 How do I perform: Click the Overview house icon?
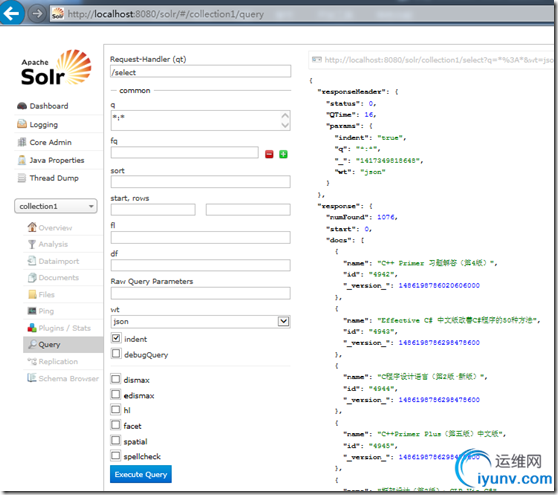32,227
